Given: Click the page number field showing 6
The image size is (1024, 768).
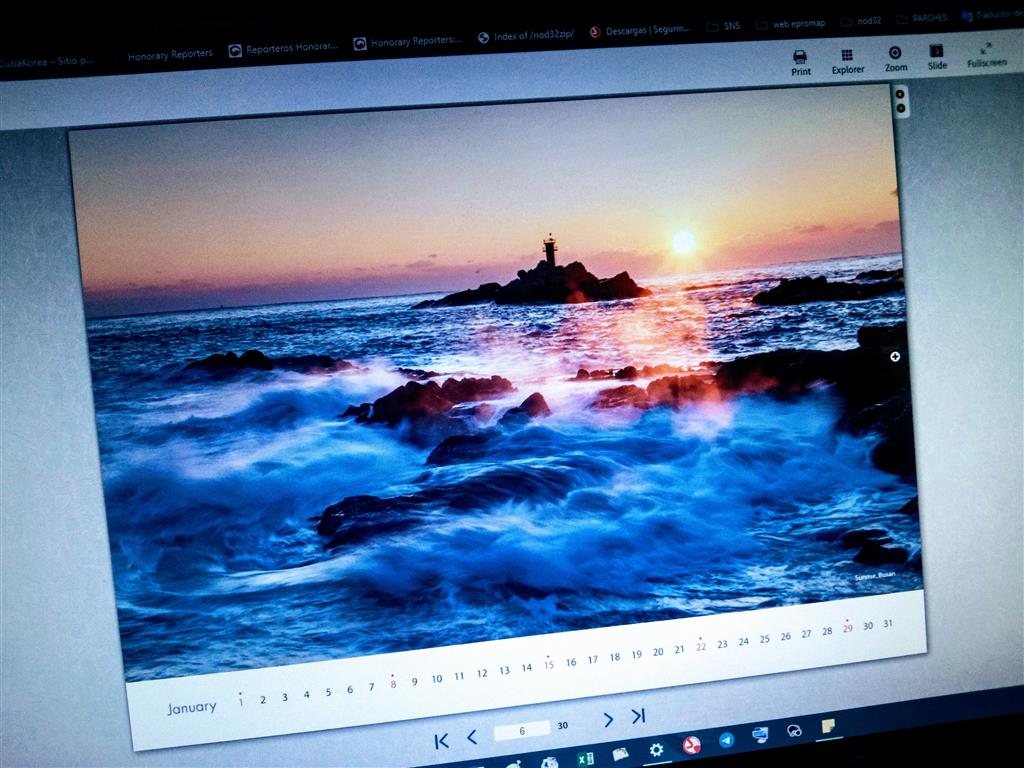Looking at the screenshot, I should tap(522, 731).
